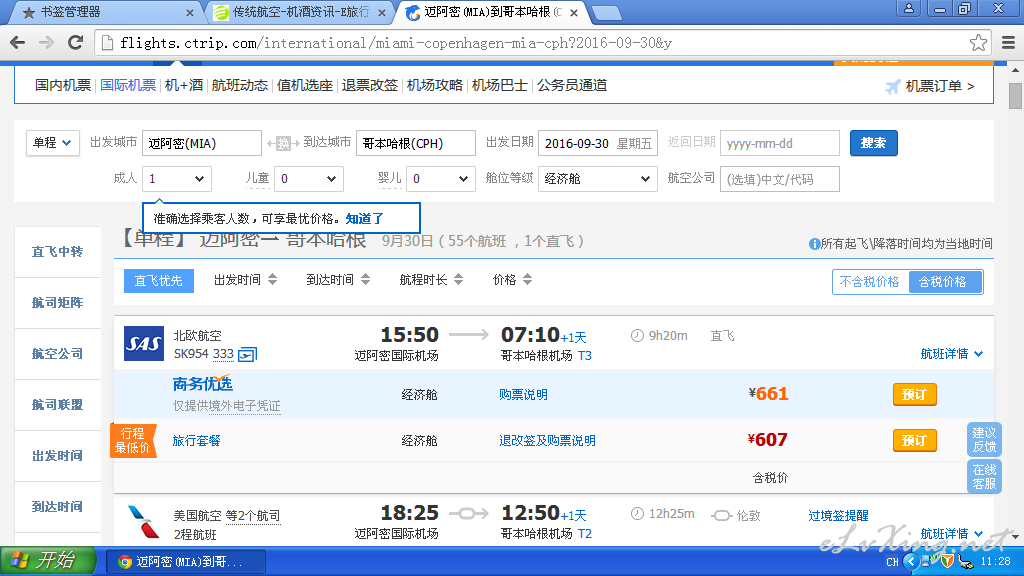Viewport: 1024px width, 576px height.
Task: Close the 书签管理器 tab
Action: [x=189, y=12]
